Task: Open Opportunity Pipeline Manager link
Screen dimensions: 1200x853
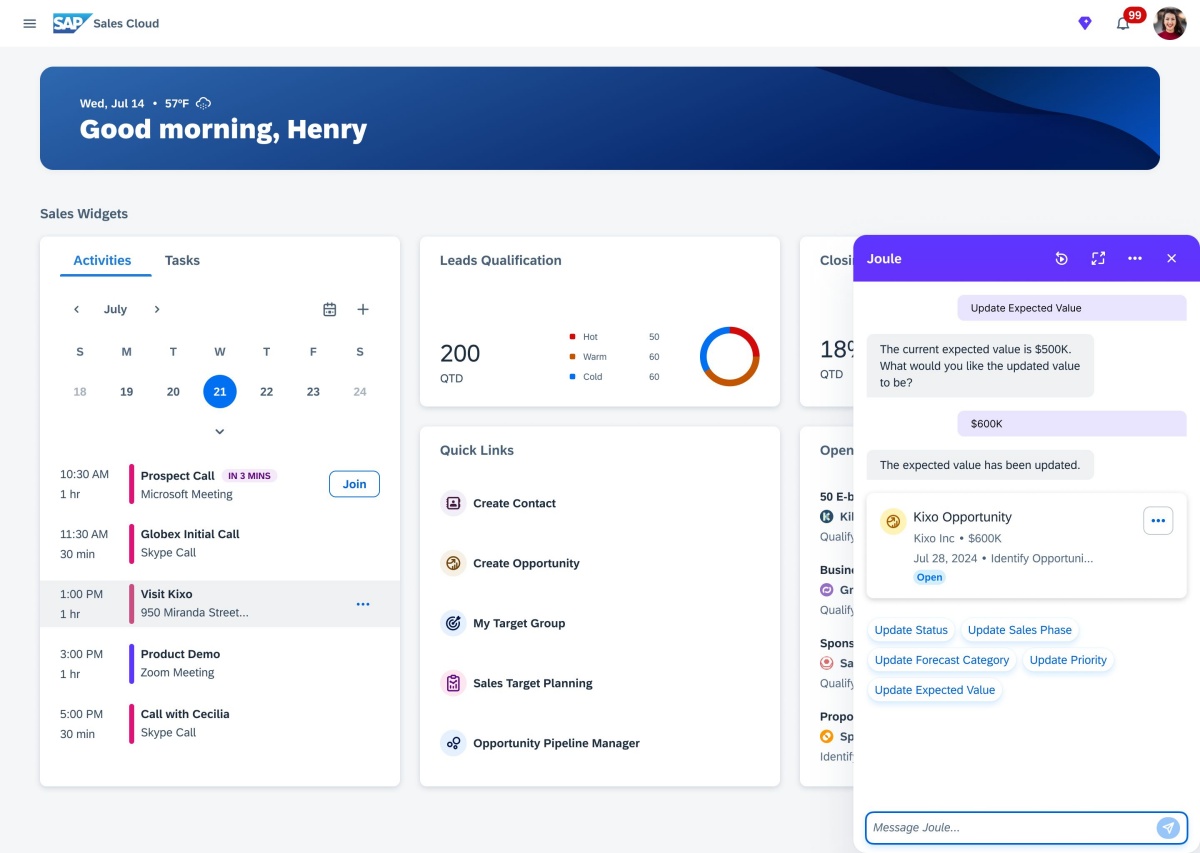Action: coord(556,743)
